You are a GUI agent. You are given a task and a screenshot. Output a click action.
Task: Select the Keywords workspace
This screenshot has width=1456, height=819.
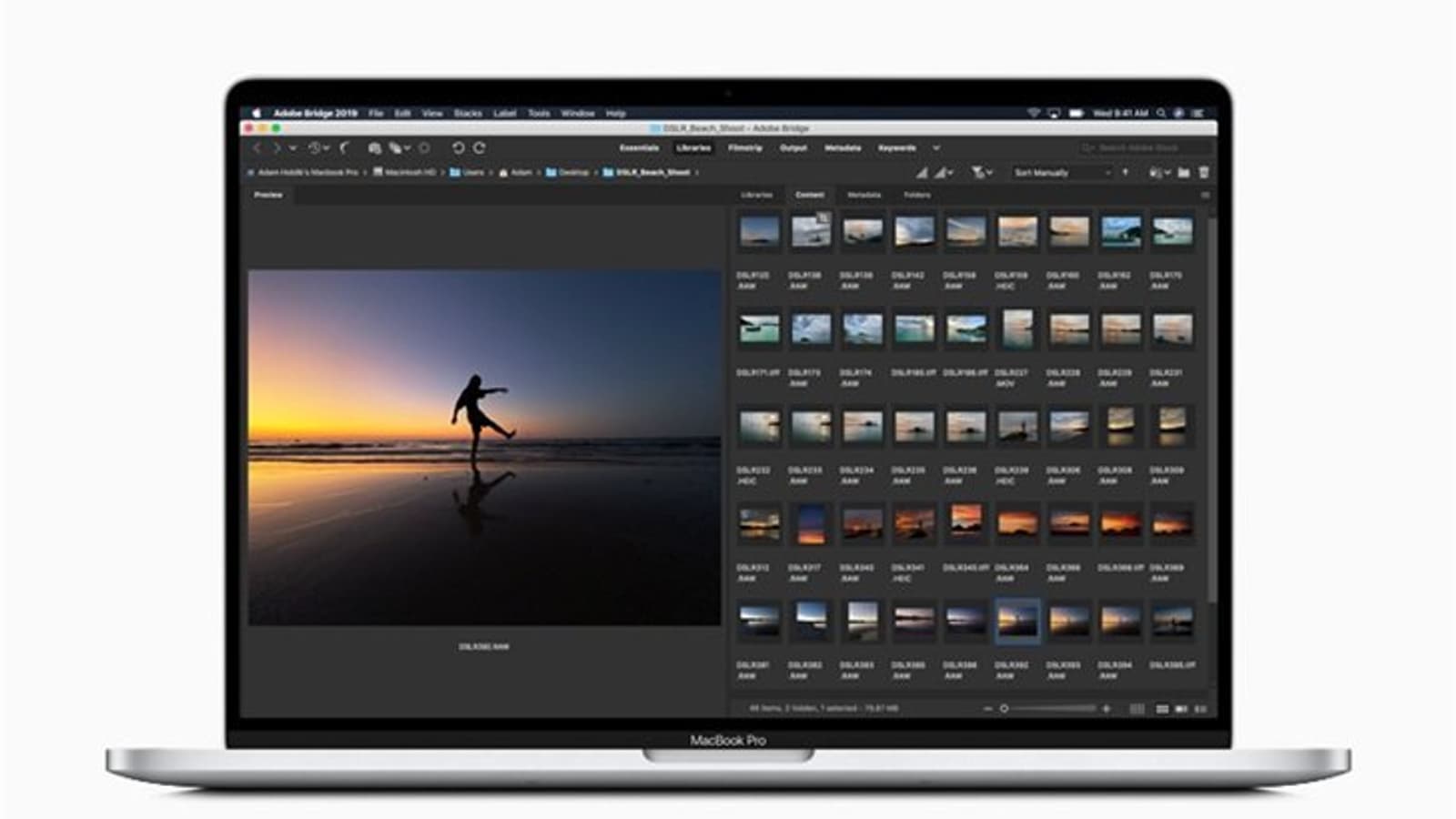[x=897, y=147]
